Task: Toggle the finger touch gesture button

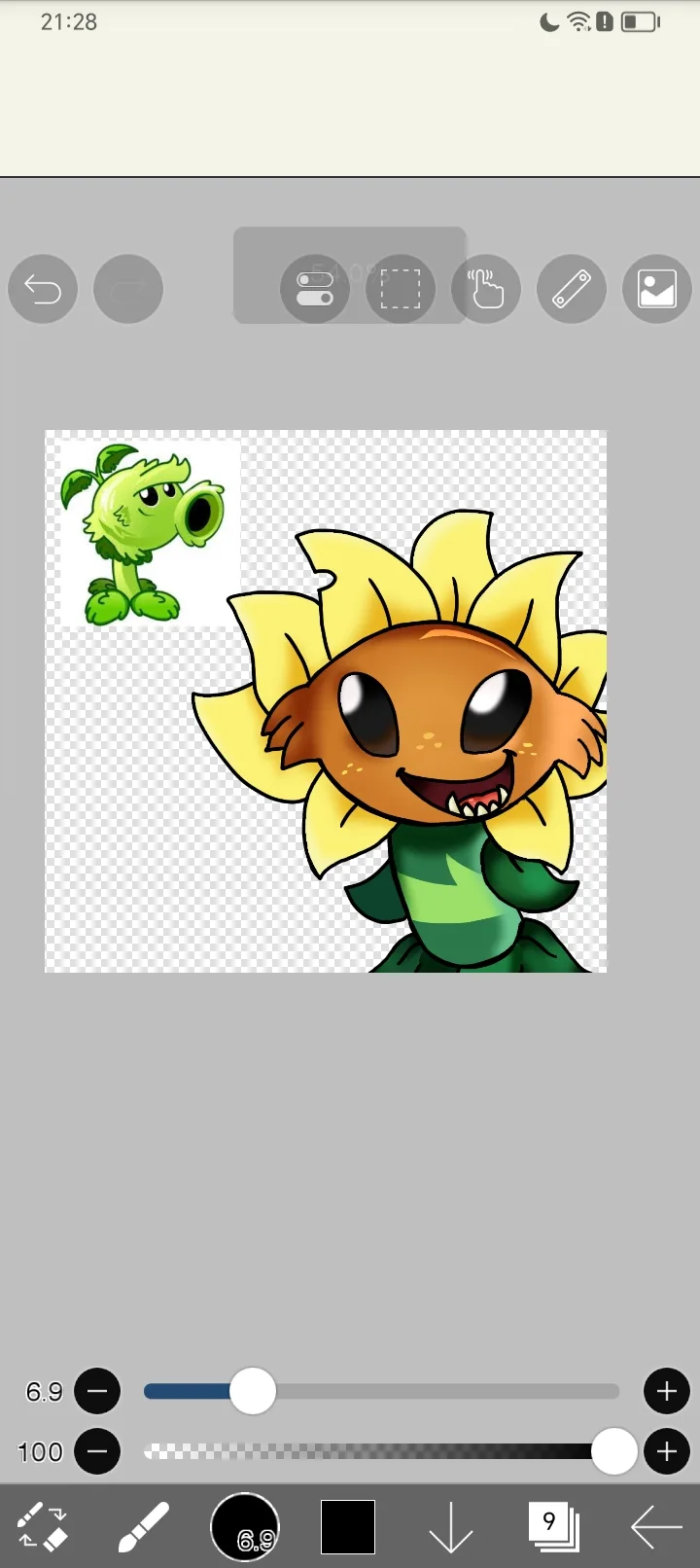Action: (x=486, y=289)
